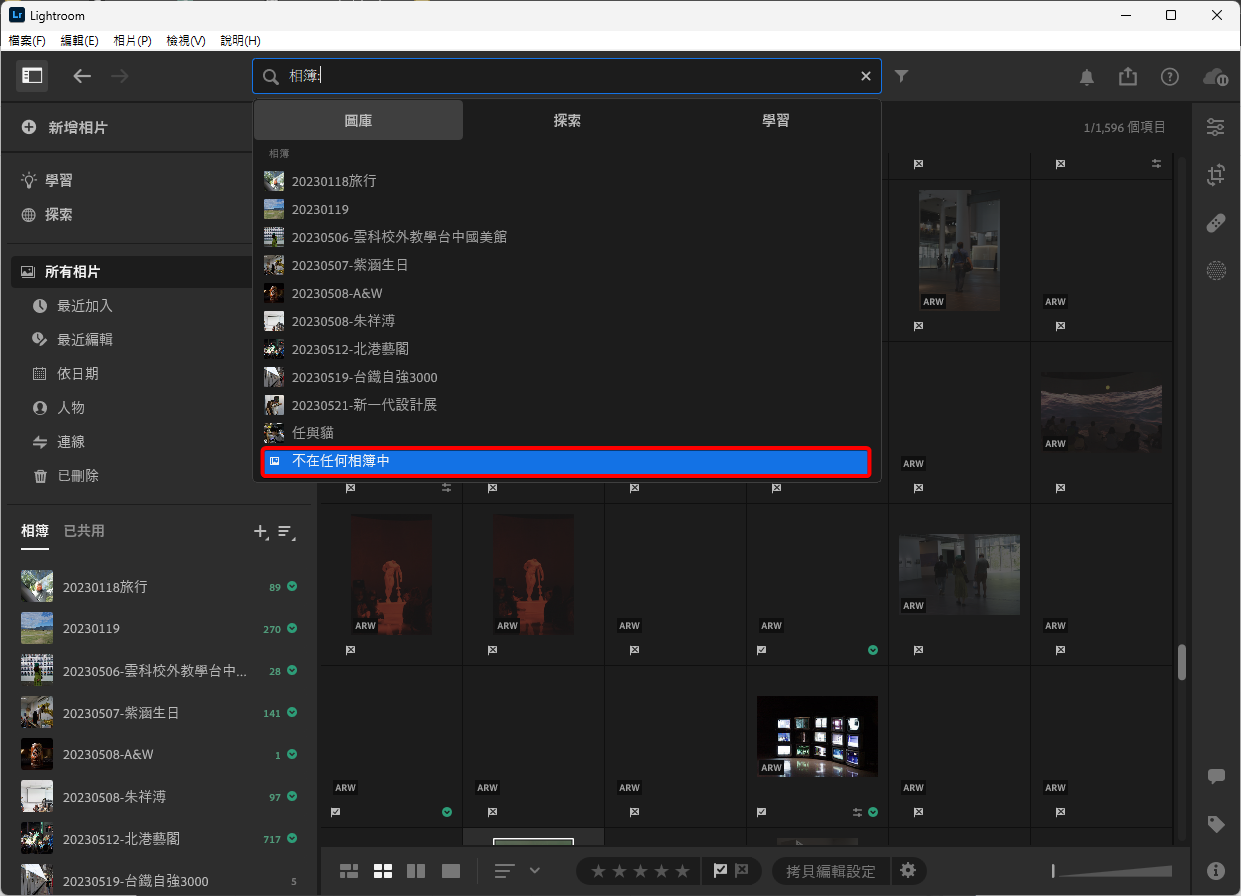Open the filter funnel icon beside search
Viewport: 1241px width, 896px height.
901,76
